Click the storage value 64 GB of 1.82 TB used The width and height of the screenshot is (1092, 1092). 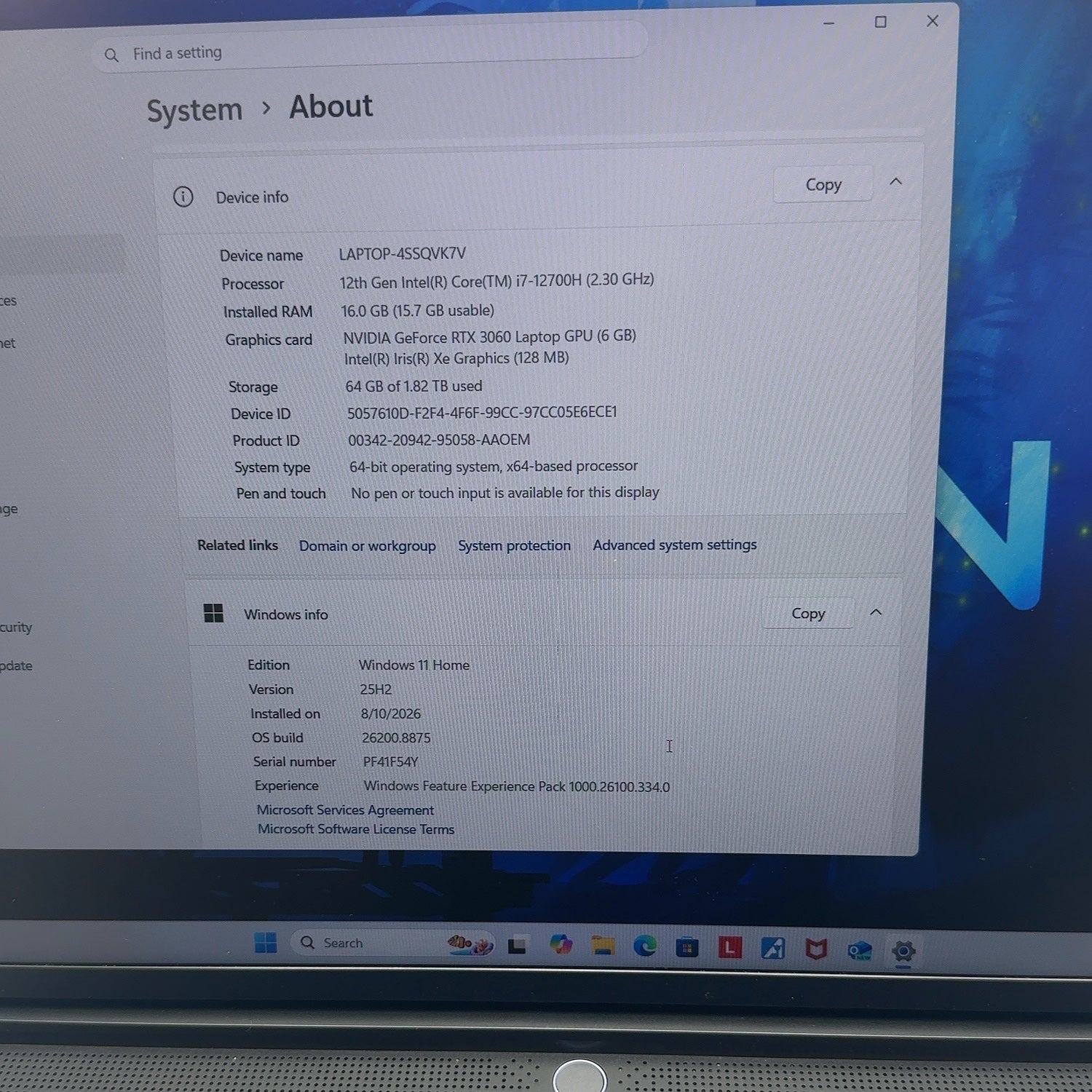(x=414, y=386)
